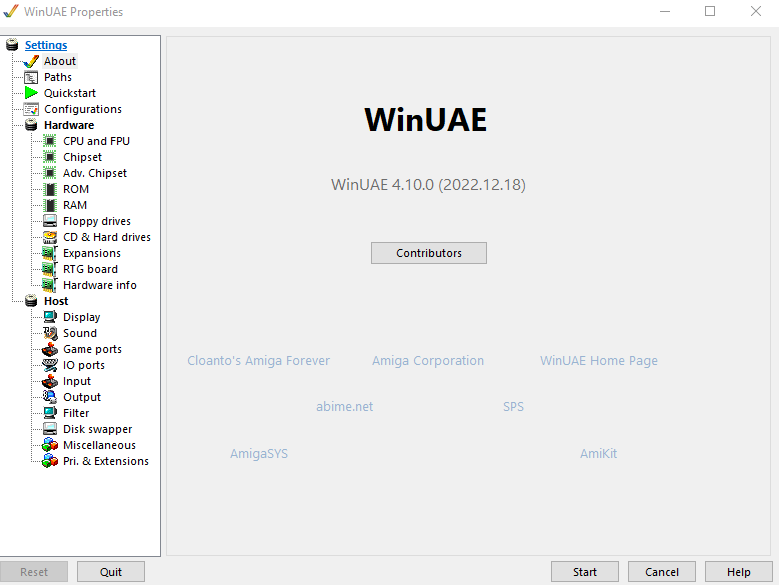Click the Sound speaker icon

(50, 333)
